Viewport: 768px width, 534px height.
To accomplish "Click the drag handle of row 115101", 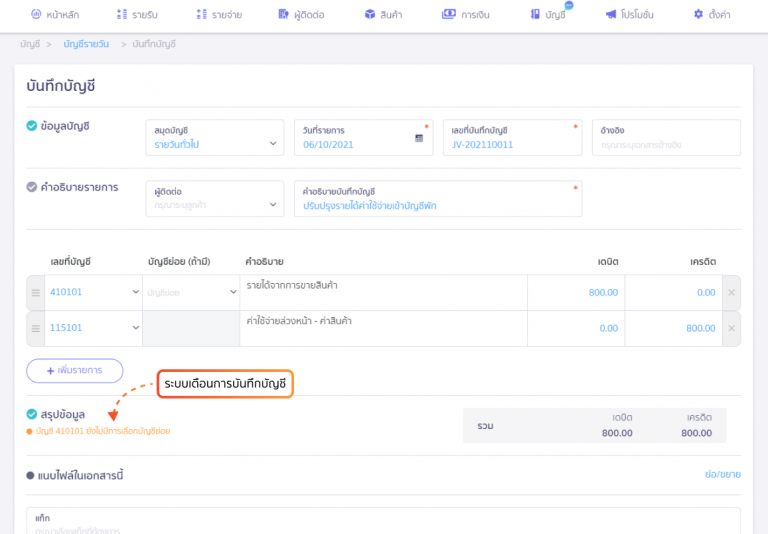I will click(x=36, y=328).
